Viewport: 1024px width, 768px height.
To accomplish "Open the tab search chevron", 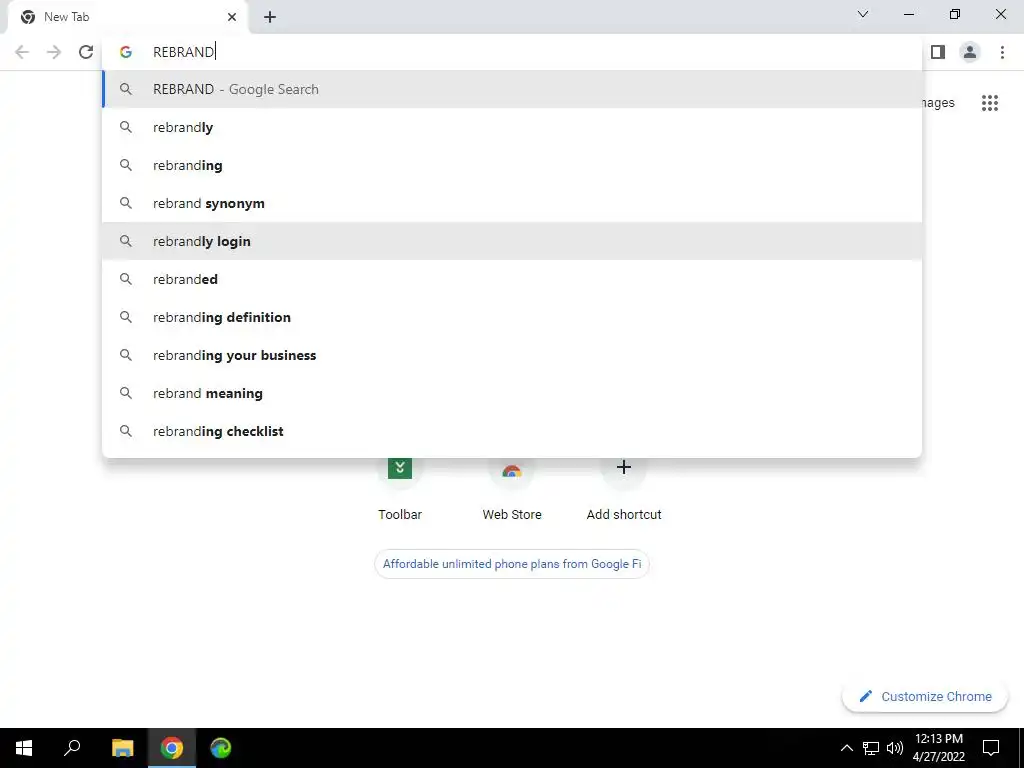I will click(x=863, y=14).
